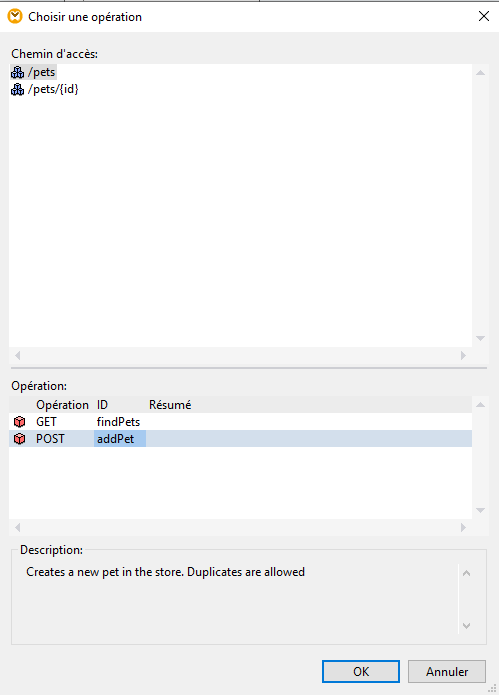This screenshot has height=695, width=499.
Task: Choose the /pets path entry
Action: (x=42, y=72)
